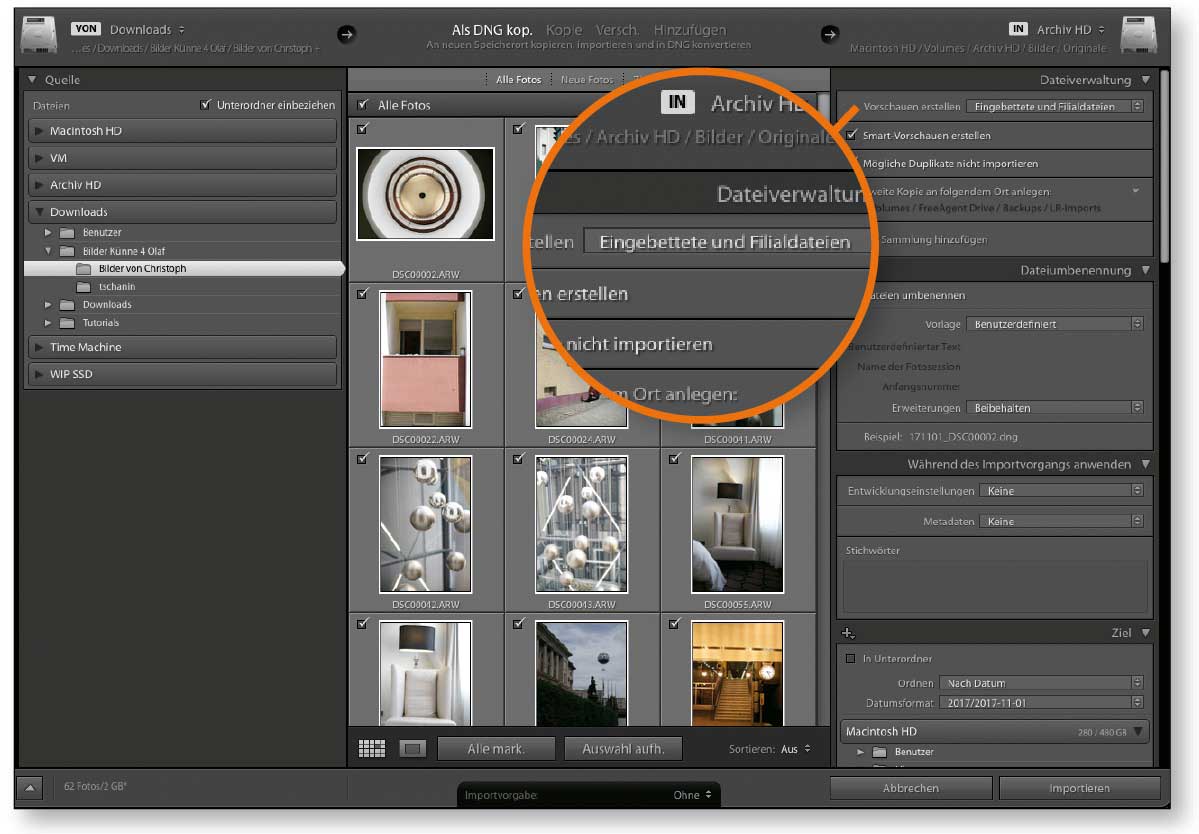Viewport: 1199px width, 834px height.
Task: Switch to grid view icon
Action: pyautogui.click(x=372, y=748)
